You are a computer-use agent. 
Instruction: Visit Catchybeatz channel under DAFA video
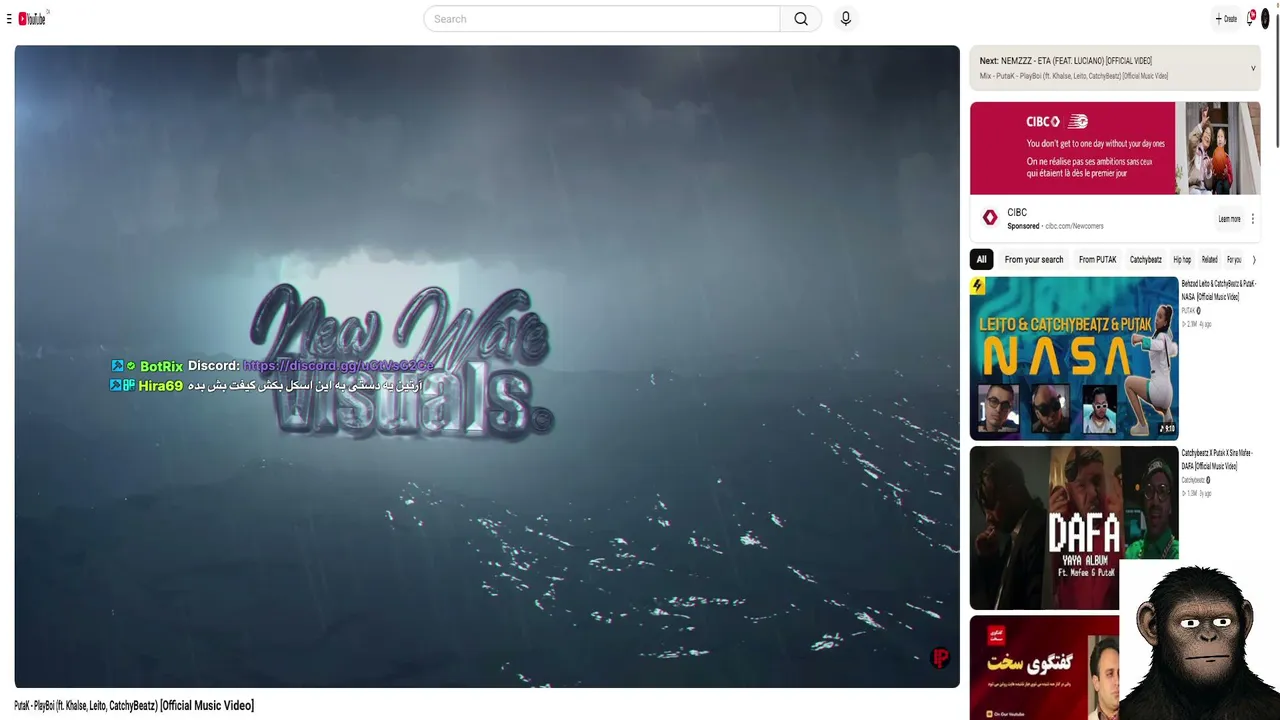click(1193, 481)
